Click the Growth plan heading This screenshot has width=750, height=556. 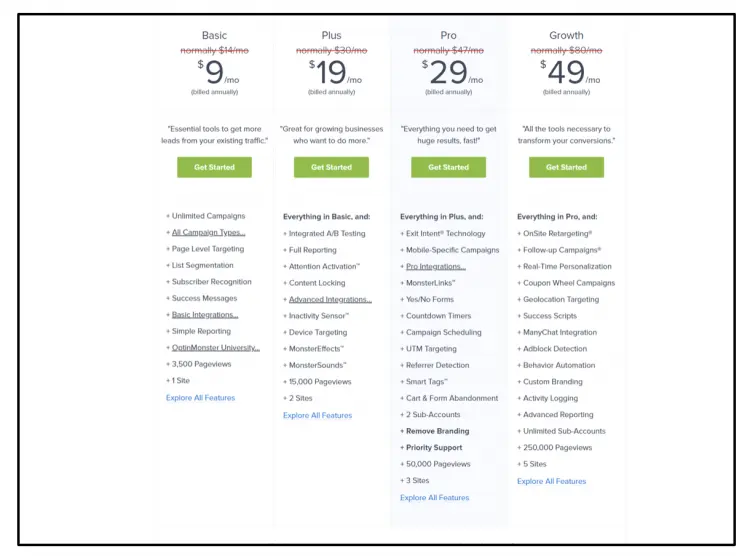point(566,36)
